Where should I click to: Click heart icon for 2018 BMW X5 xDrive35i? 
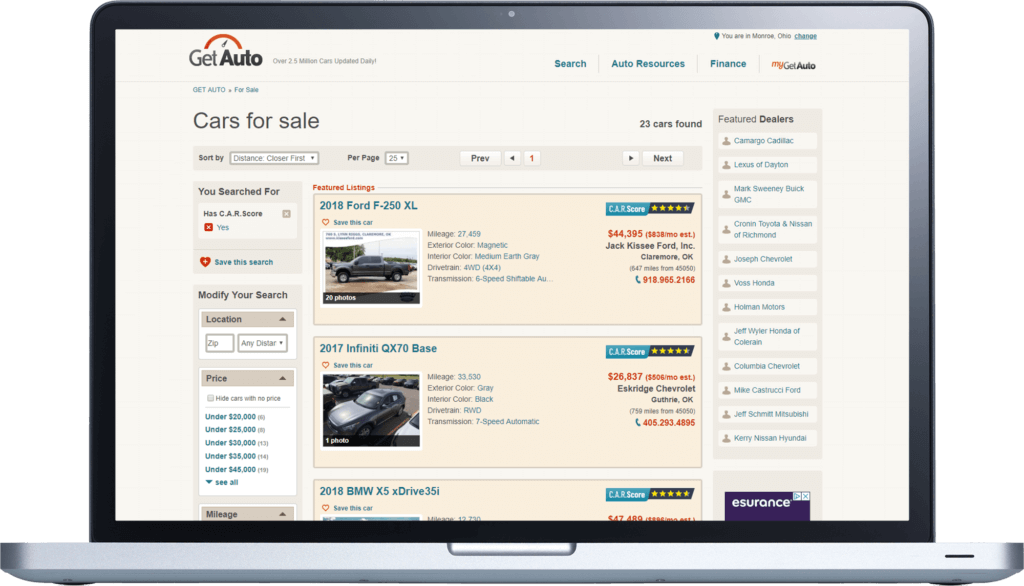click(x=325, y=508)
